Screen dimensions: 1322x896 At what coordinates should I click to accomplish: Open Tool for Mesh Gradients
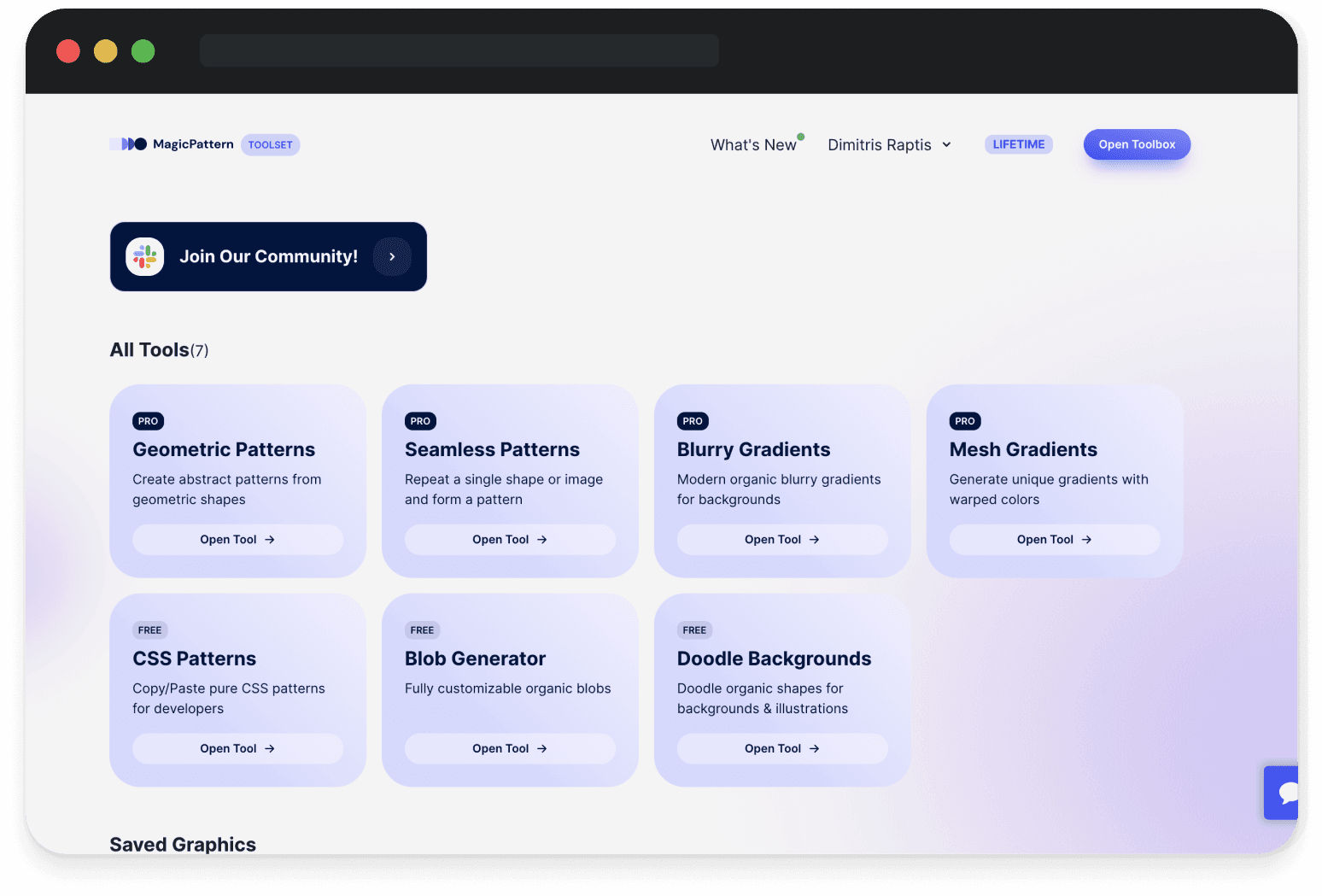1055,540
